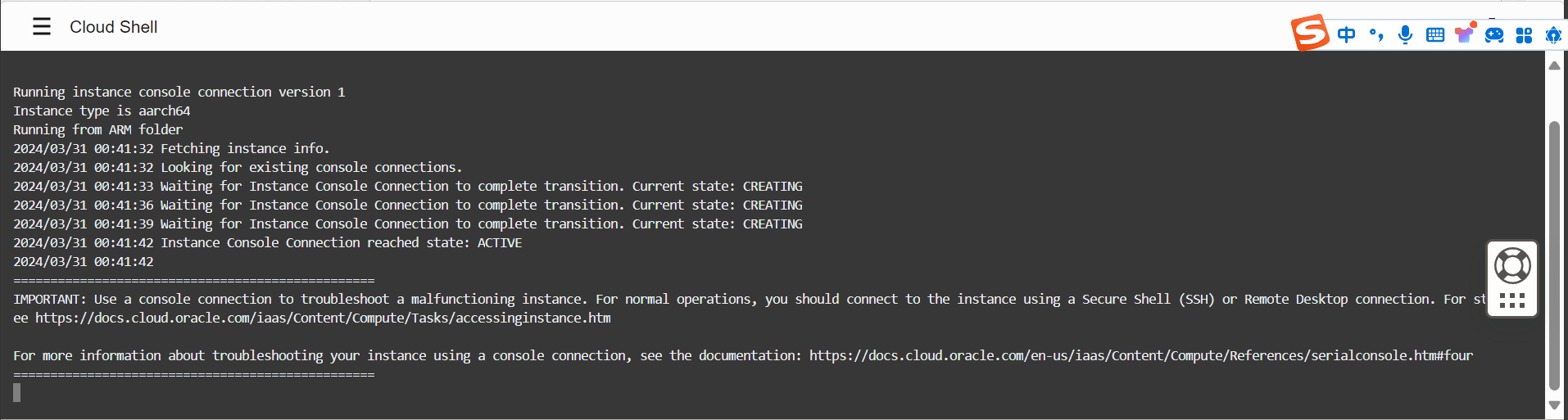Open the serialconsole.htm#four documentation link
The height and width of the screenshot is (420, 1568).
(x=1140, y=355)
